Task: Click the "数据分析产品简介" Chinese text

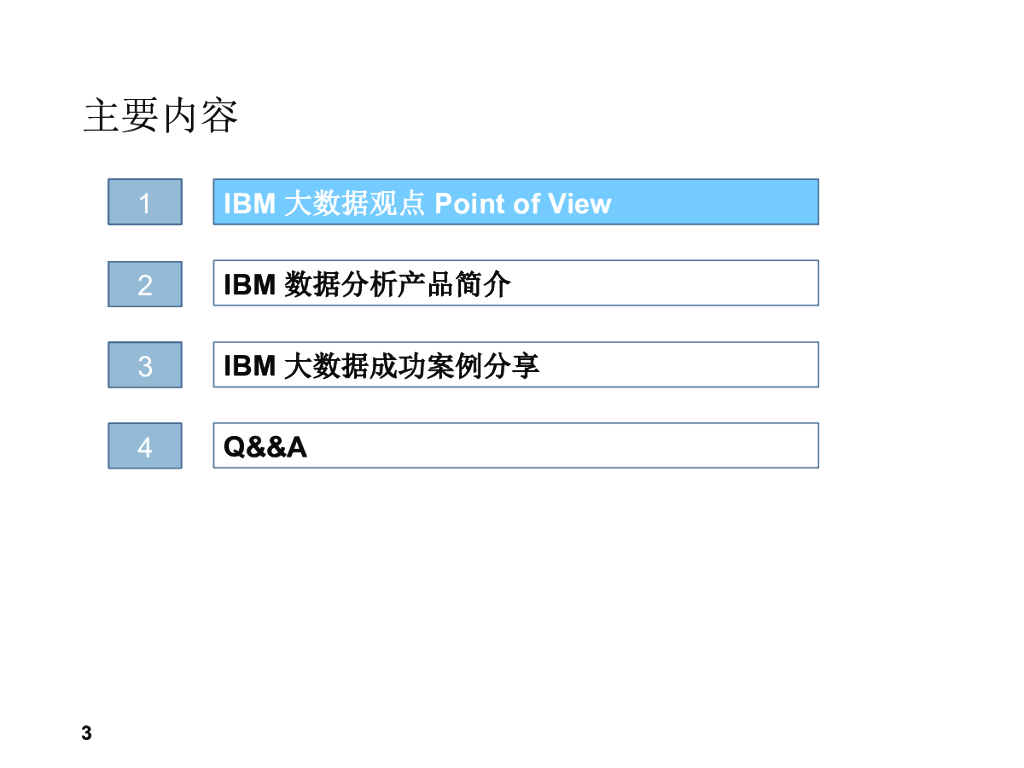Action: [x=397, y=285]
